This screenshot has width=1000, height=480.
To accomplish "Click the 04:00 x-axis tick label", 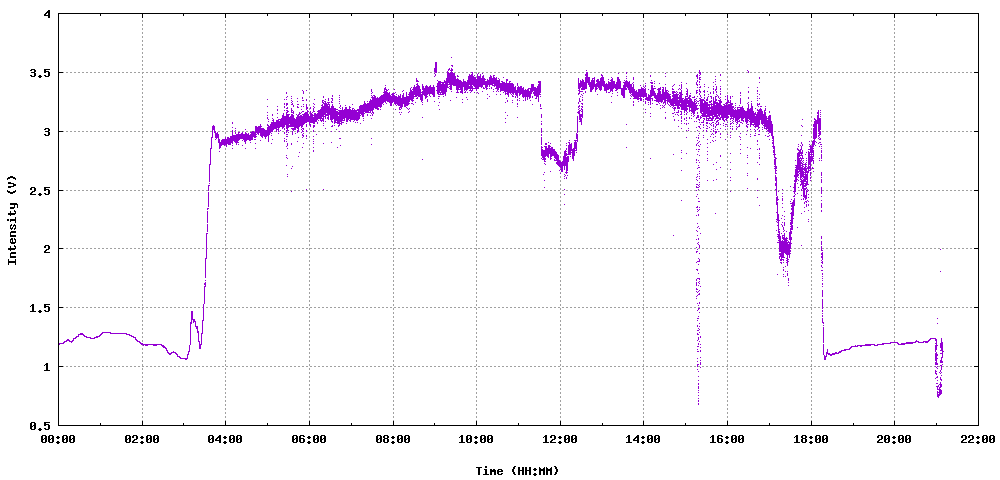I will pos(226,439).
